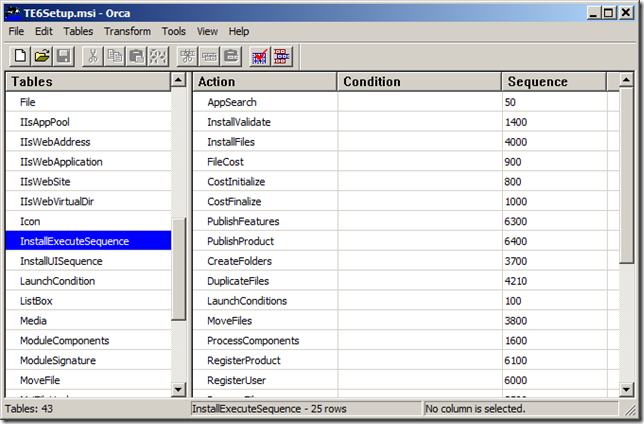Open the Edit menu

tap(44, 31)
